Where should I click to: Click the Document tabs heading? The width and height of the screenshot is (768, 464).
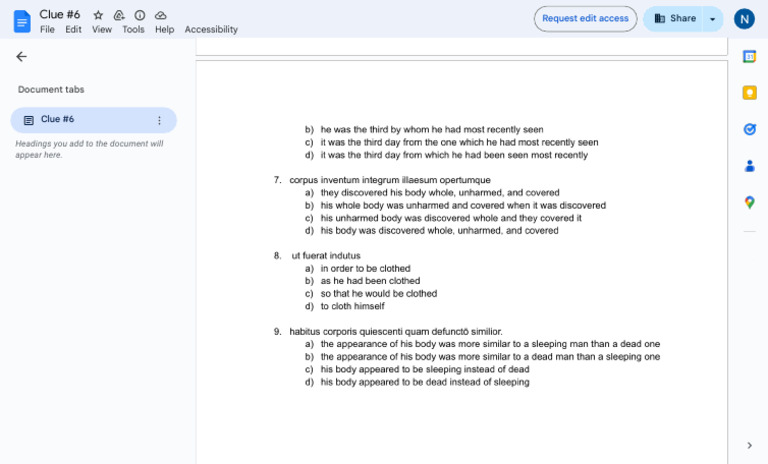pyautogui.click(x=51, y=90)
